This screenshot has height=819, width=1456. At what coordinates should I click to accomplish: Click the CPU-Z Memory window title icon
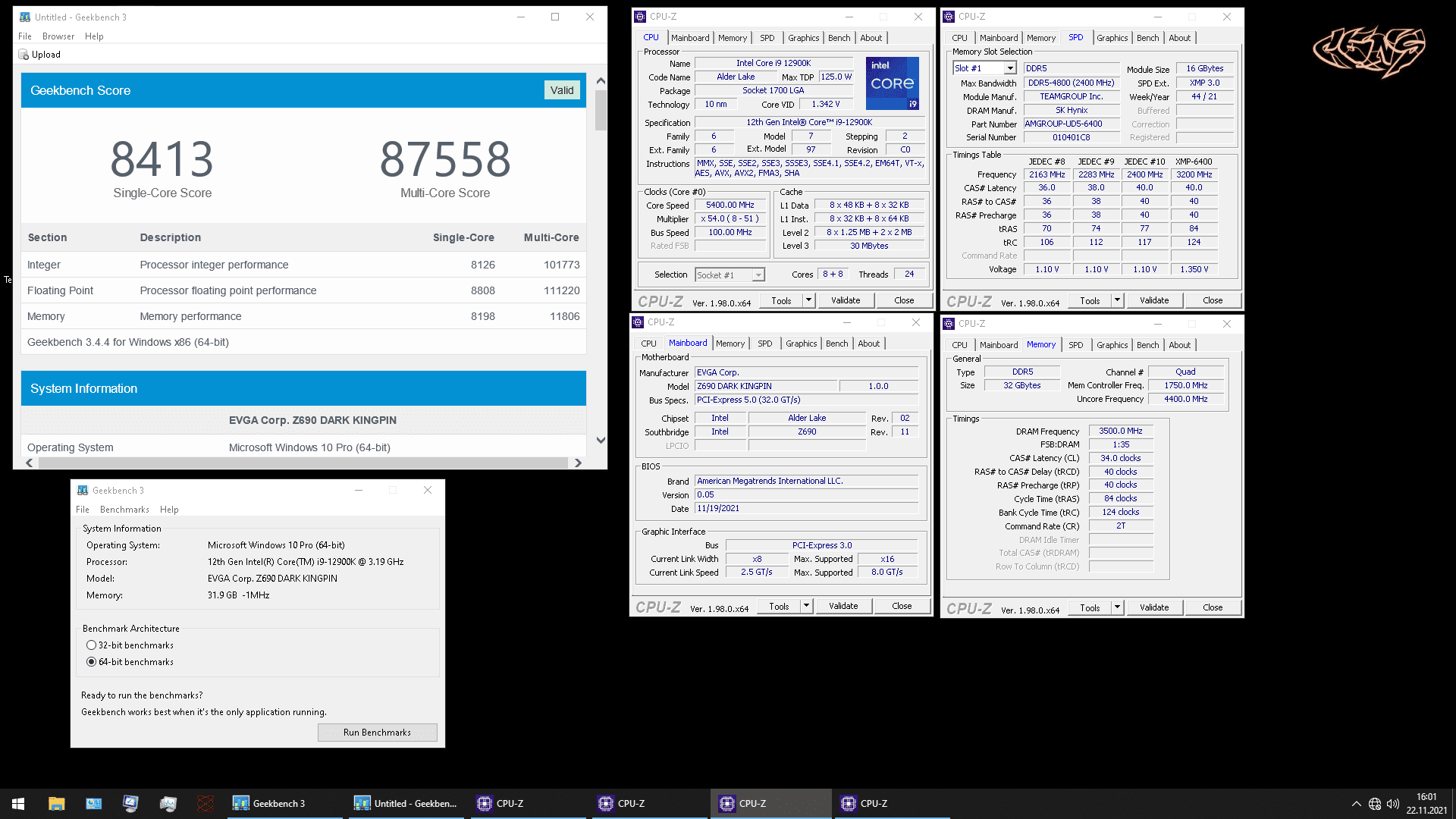pyautogui.click(x=949, y=324)
